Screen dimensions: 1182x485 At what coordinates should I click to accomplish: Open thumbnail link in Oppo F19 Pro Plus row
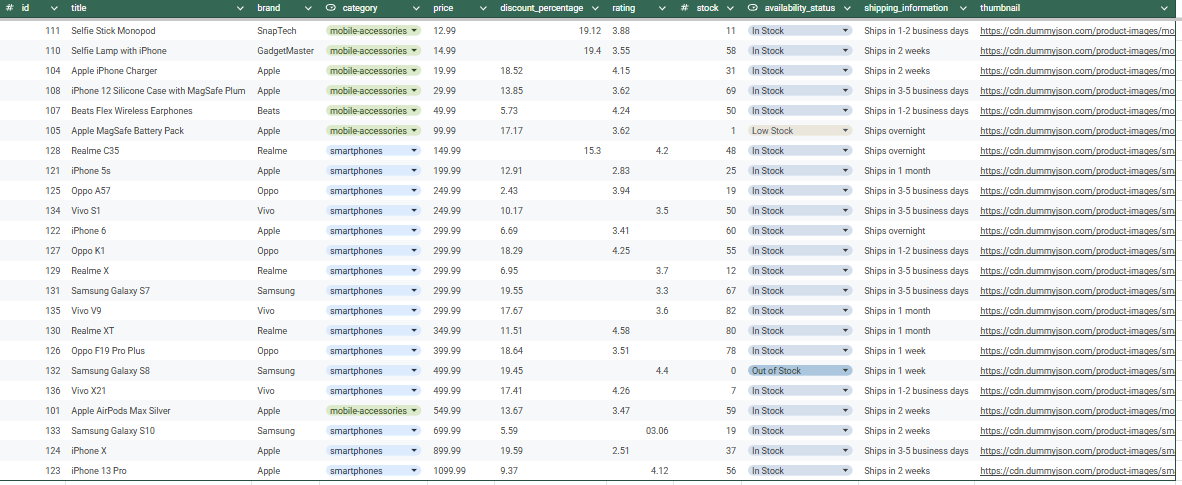pos(1077,351)
